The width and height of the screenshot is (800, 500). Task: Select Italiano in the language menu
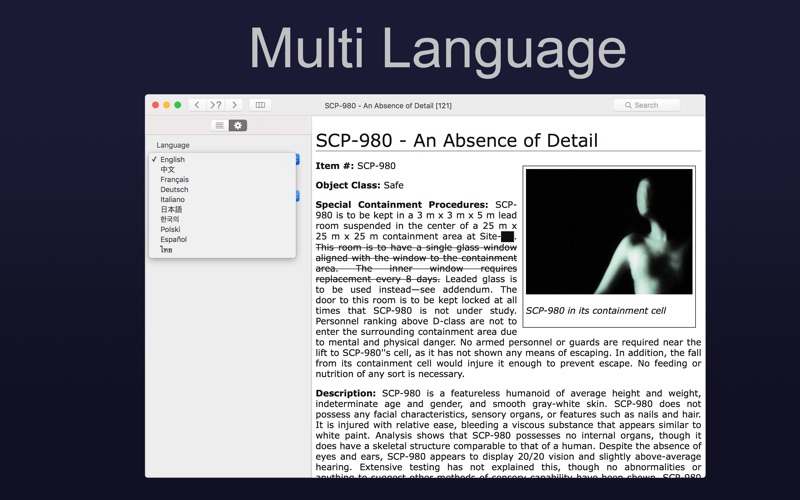coord(222,199)
